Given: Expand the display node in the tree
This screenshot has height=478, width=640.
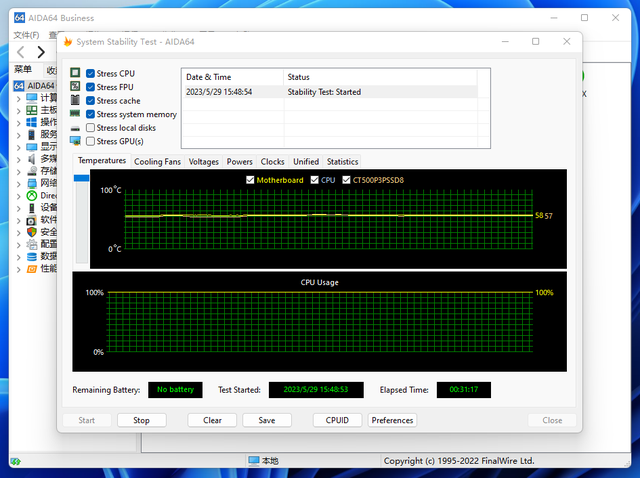Looking at the screenshot, I should pos(18,148).
